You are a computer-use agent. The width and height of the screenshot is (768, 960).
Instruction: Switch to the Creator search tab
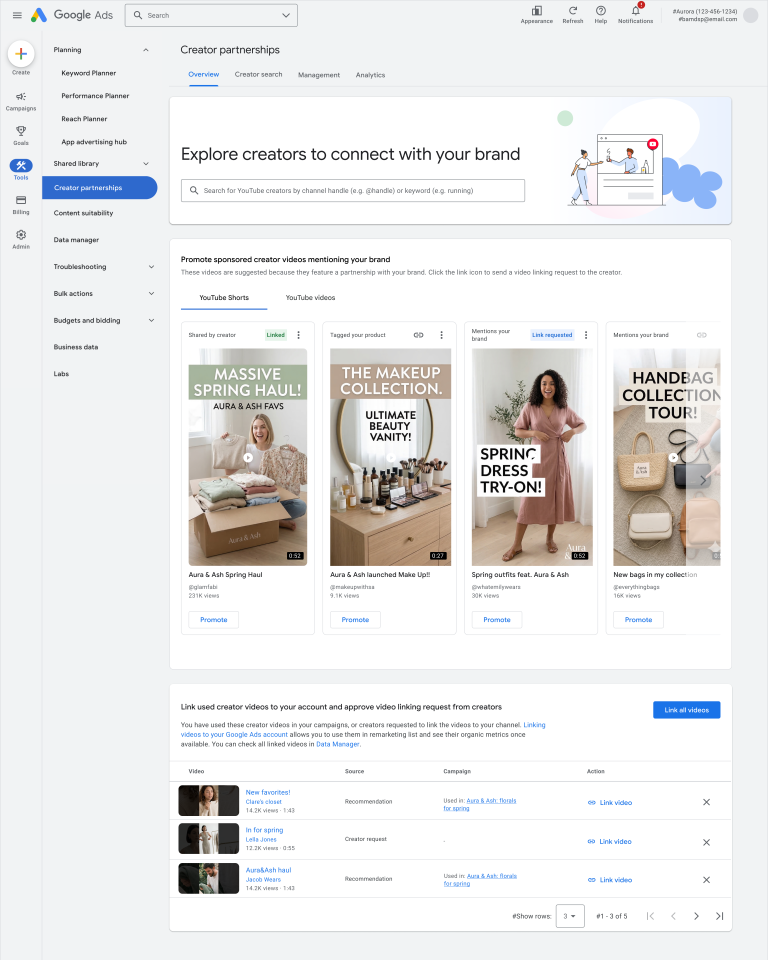[258, 74]
